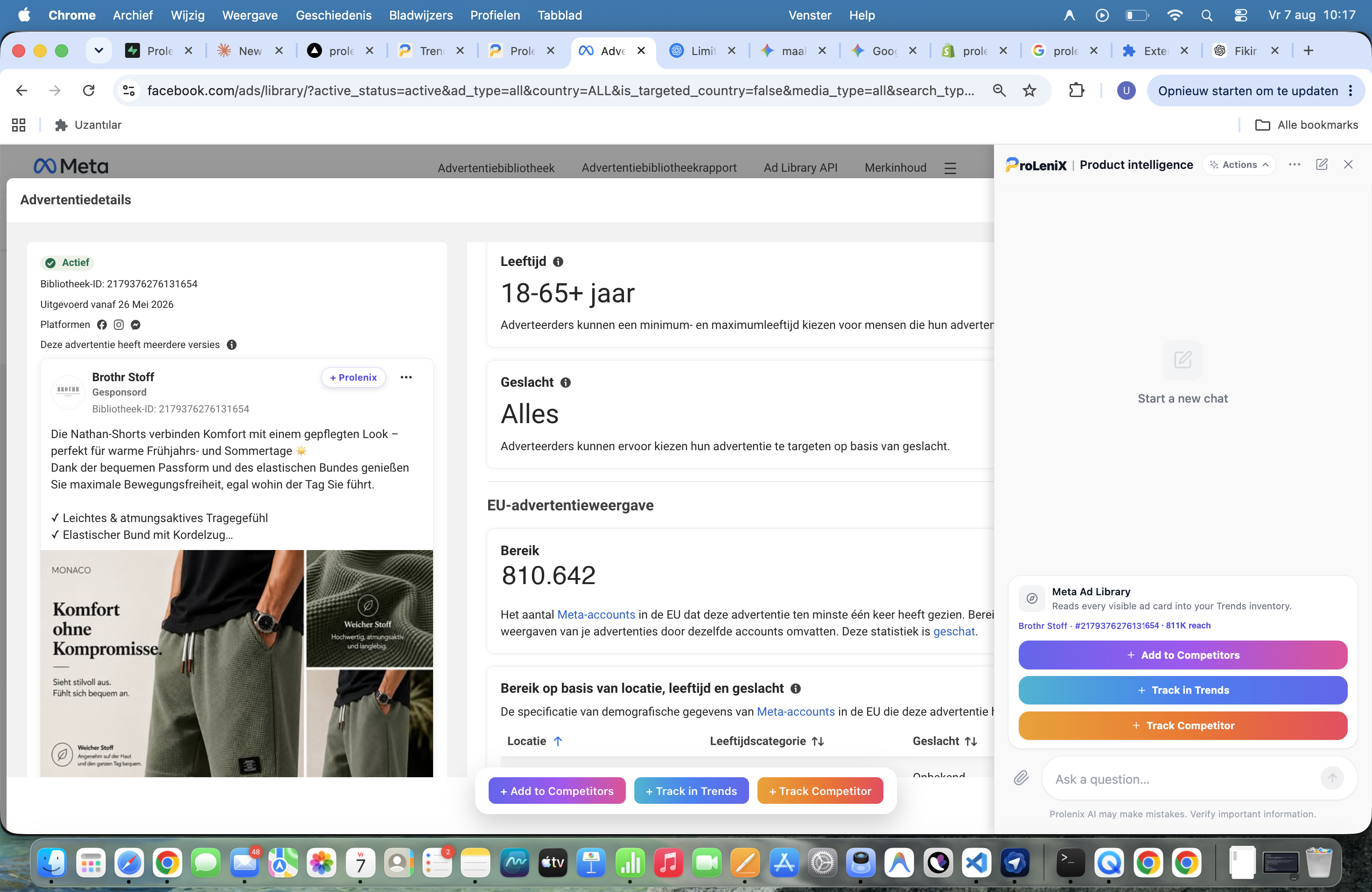Attach a file with paperclip icon

(x=1021, y=779)
